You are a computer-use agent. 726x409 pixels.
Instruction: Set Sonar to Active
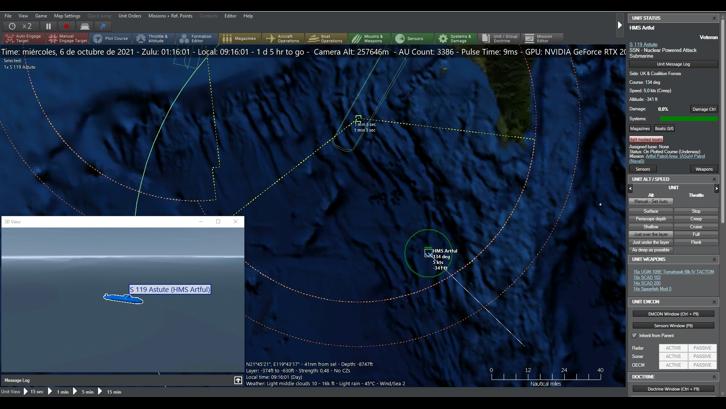coord(673,356)
